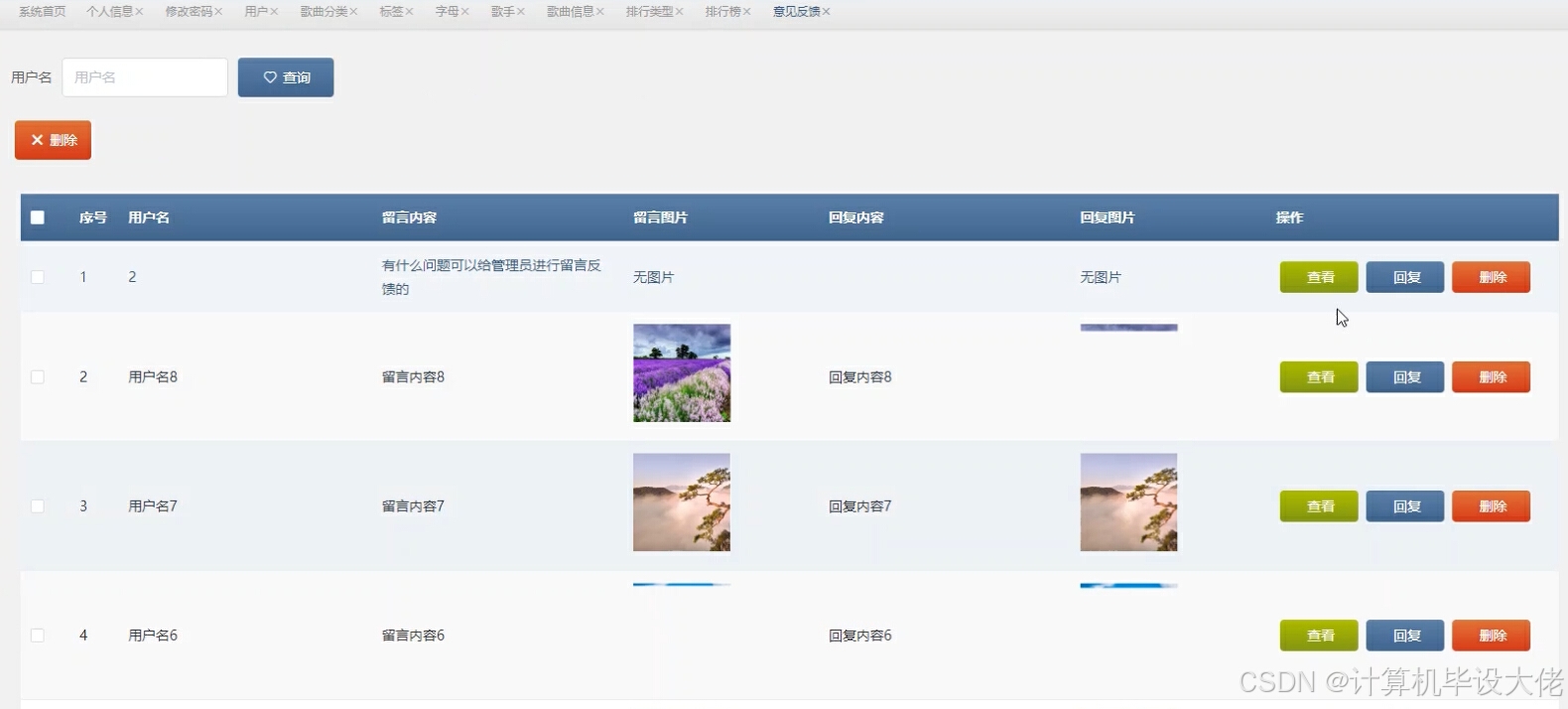Reply to 用户名8 feedback

pyautogui.click(x=1405, y=377)
